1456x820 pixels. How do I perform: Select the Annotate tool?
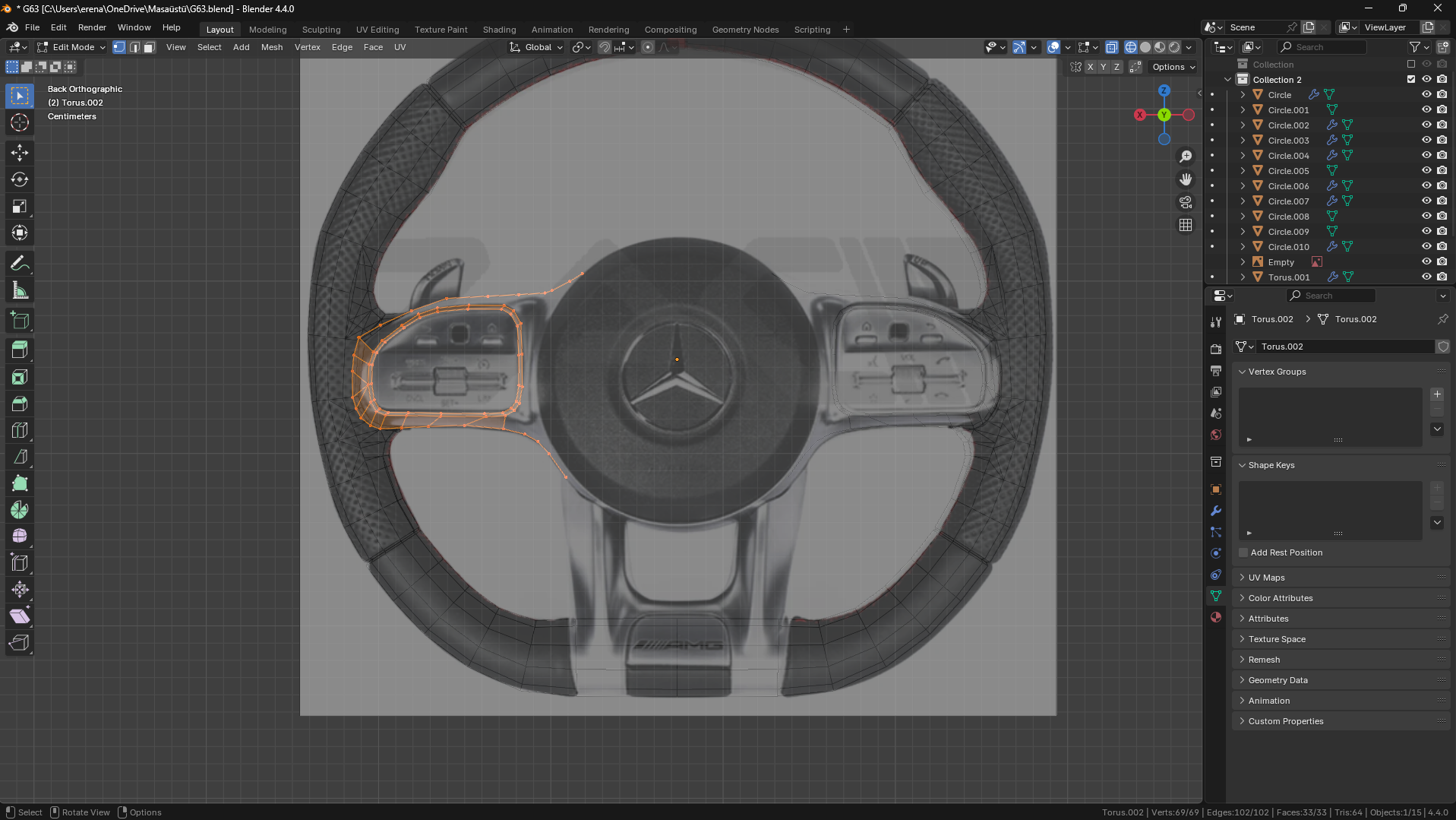click(x=20, y=264)
